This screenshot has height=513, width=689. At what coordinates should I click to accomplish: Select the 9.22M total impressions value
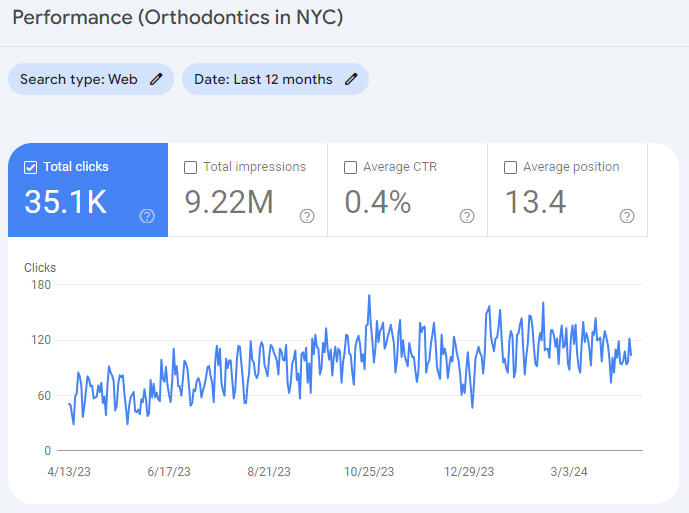click(x=229, y=202)
